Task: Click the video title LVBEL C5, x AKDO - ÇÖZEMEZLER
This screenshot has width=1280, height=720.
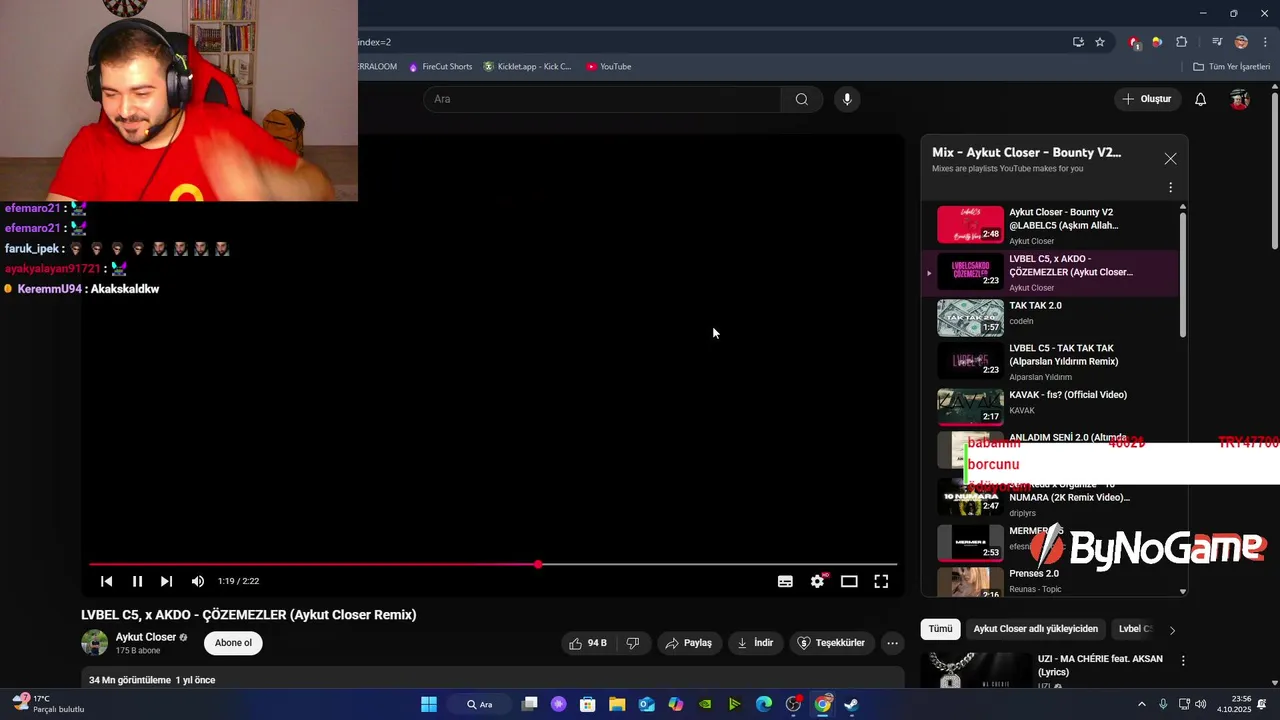Action: tap(249, 615)
